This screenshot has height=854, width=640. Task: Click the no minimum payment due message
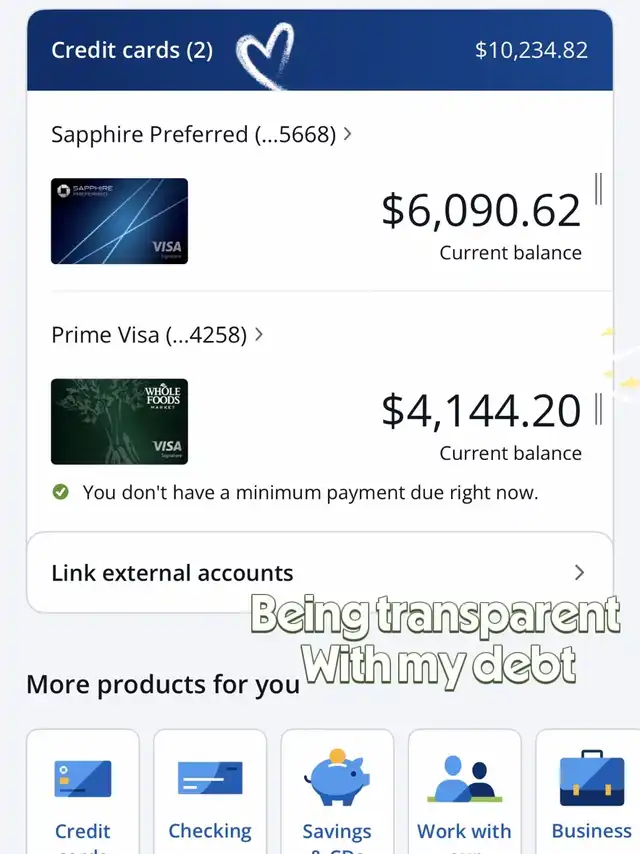310,492
